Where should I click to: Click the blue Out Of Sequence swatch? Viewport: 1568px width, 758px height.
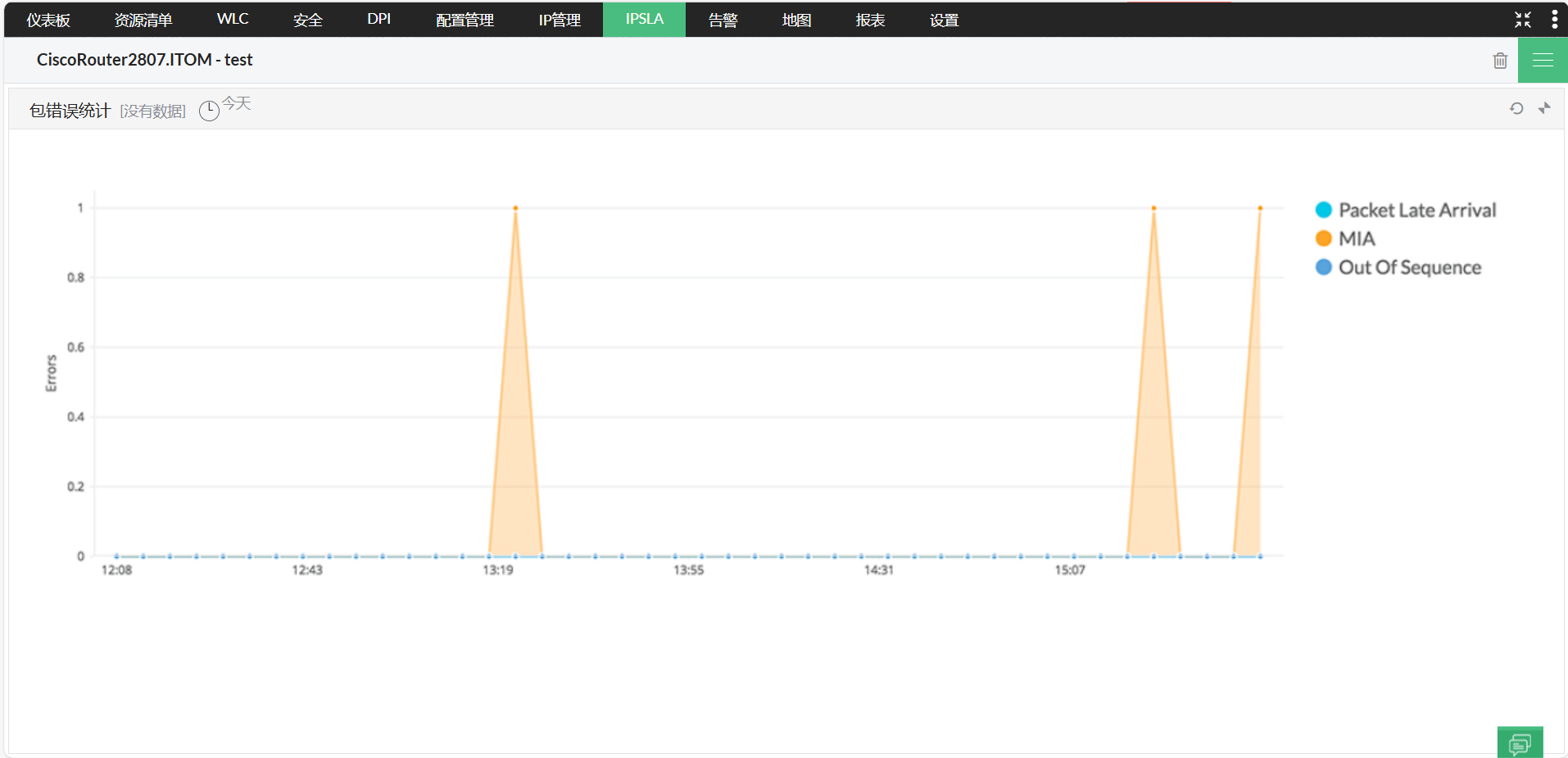pos(1323,267)
